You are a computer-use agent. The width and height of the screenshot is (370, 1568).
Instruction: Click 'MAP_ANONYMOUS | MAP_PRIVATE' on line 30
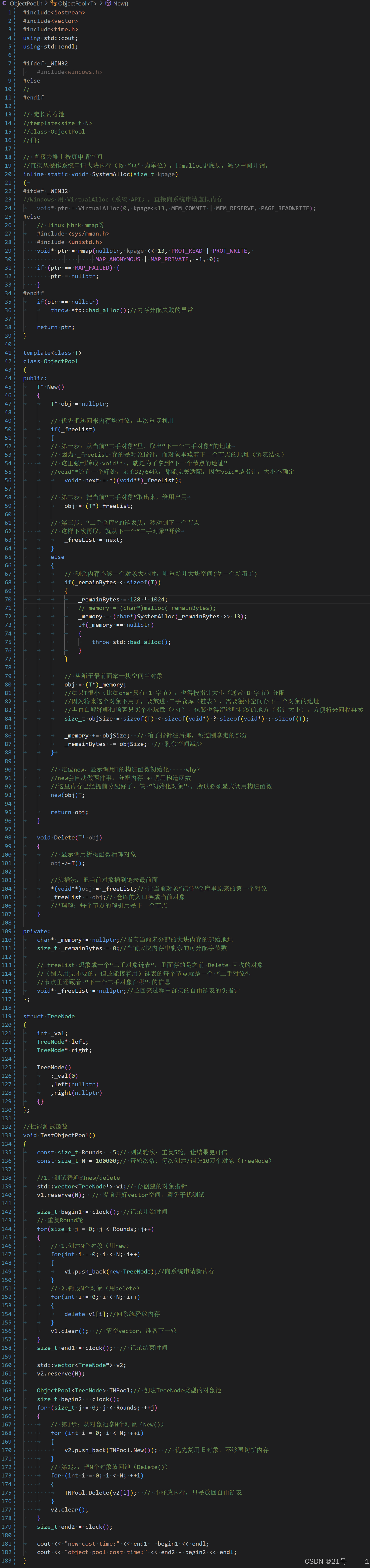[x=142, y=259]
